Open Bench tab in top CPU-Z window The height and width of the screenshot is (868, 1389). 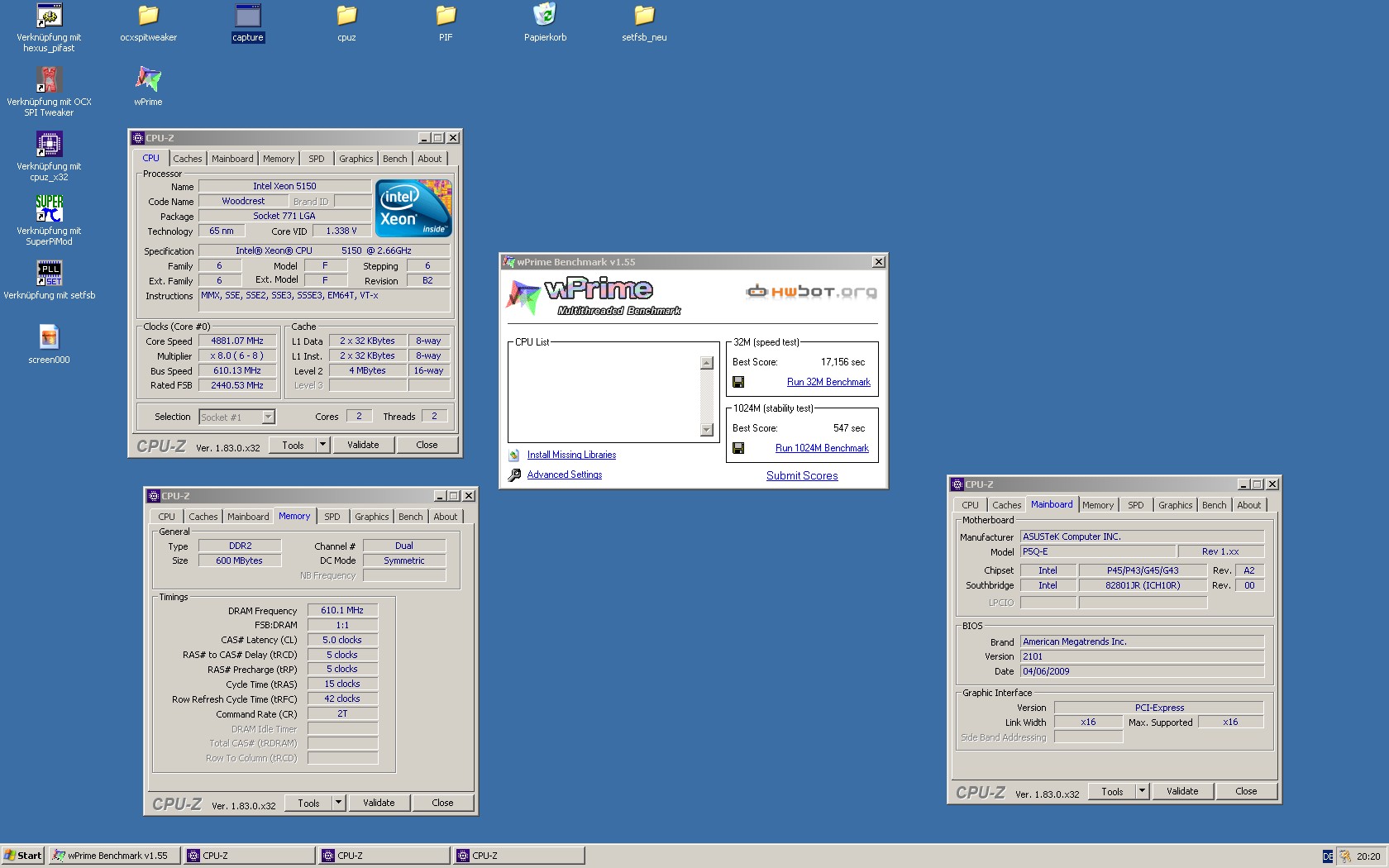tap(395, 159)
